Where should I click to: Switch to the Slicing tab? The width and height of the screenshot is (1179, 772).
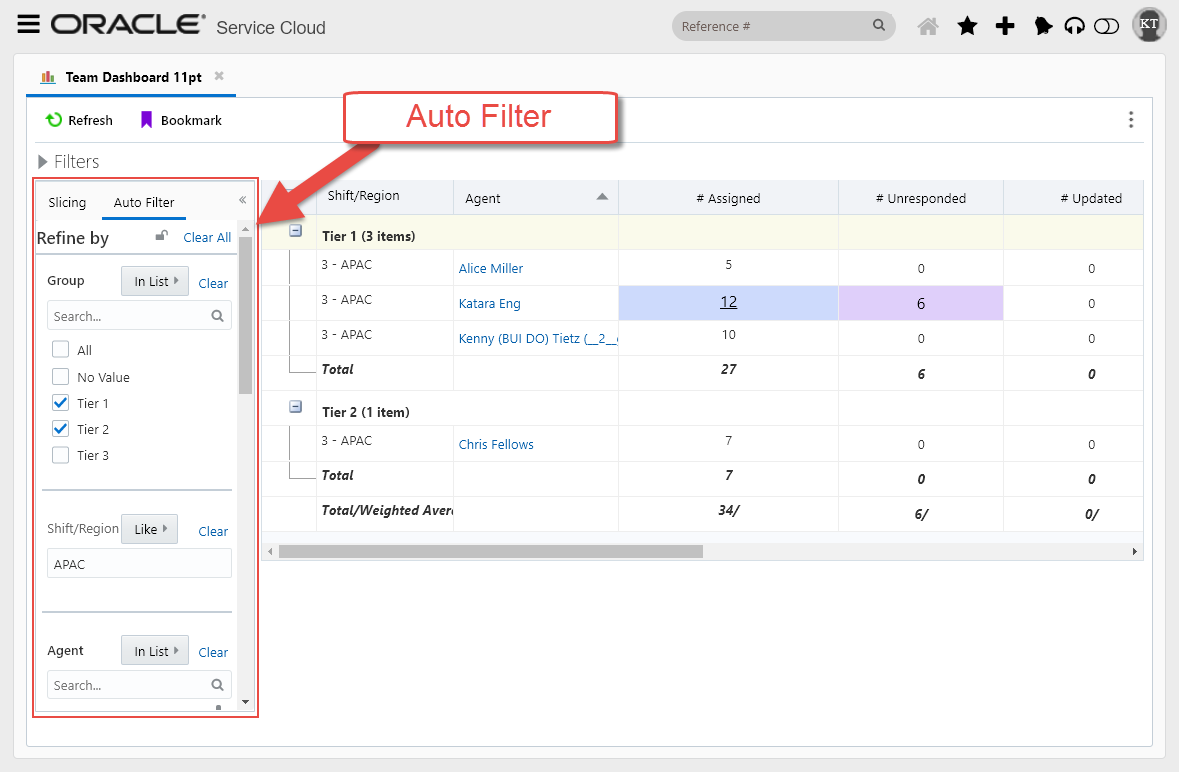point(67,202)
